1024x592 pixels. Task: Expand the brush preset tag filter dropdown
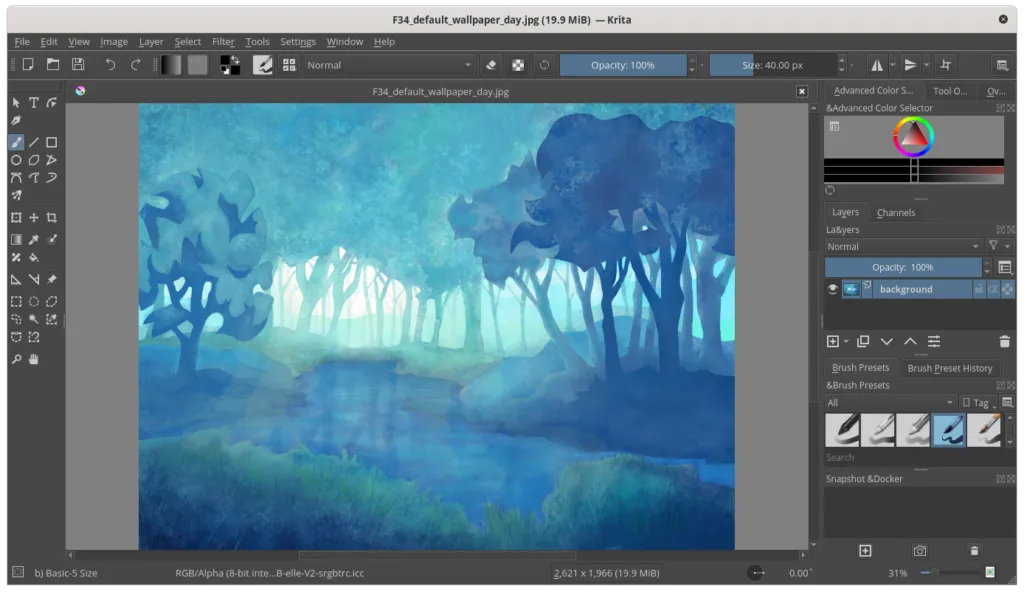889,403
